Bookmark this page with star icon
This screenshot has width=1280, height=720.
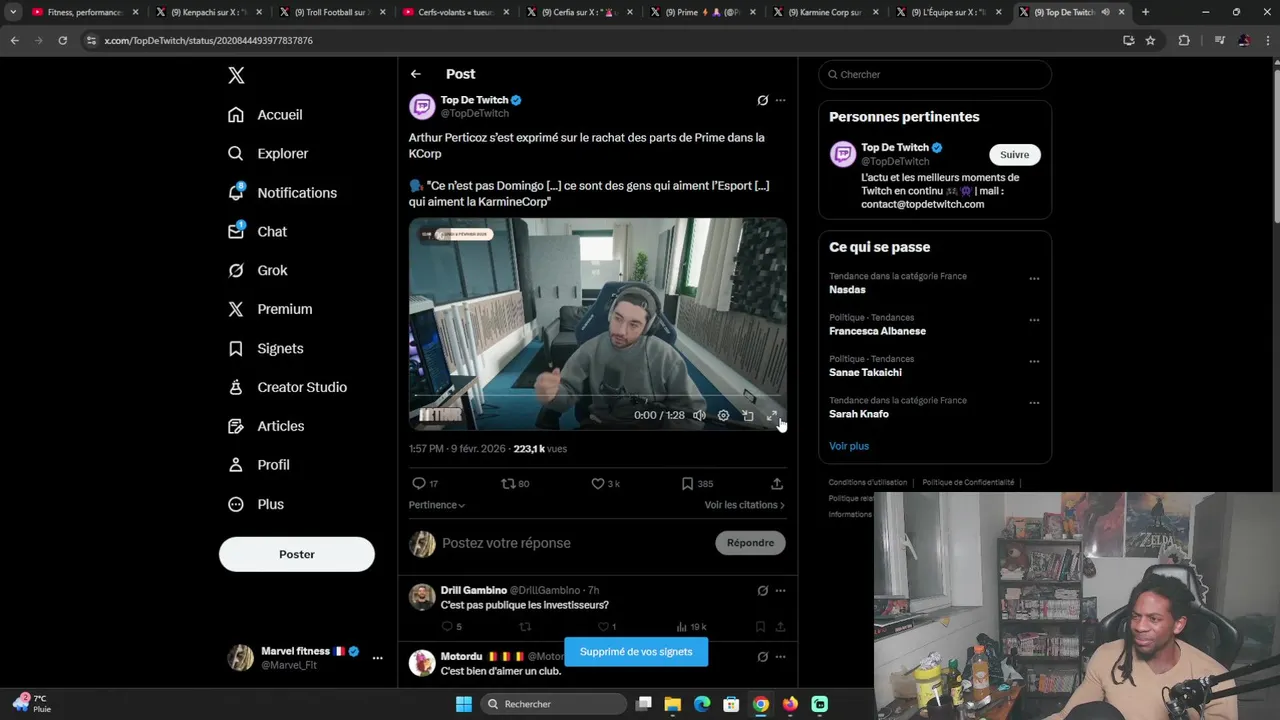(x=1151, y=40)
